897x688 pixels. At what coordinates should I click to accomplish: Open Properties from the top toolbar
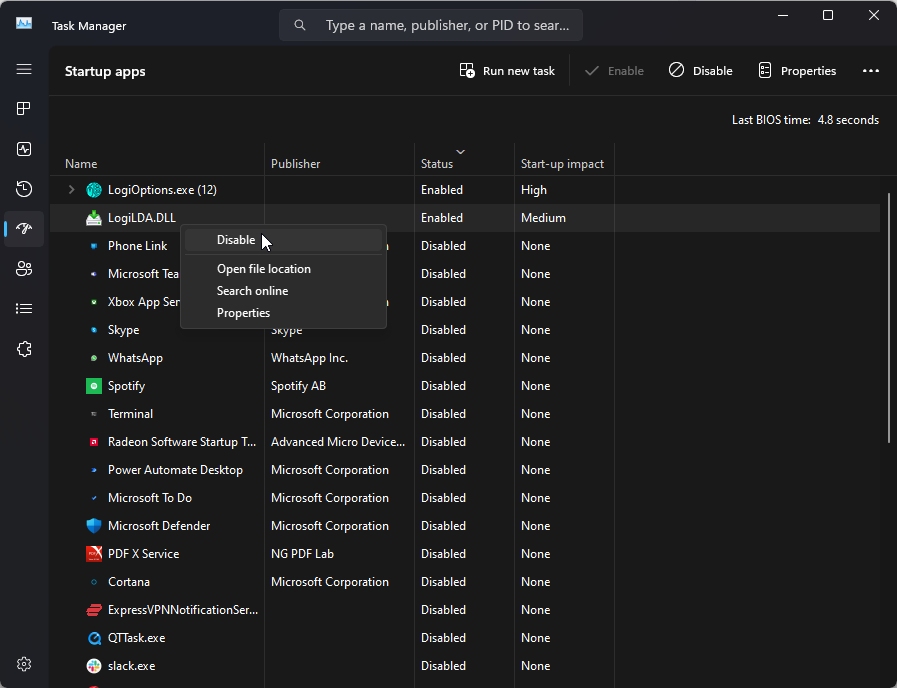coord(797,71)
